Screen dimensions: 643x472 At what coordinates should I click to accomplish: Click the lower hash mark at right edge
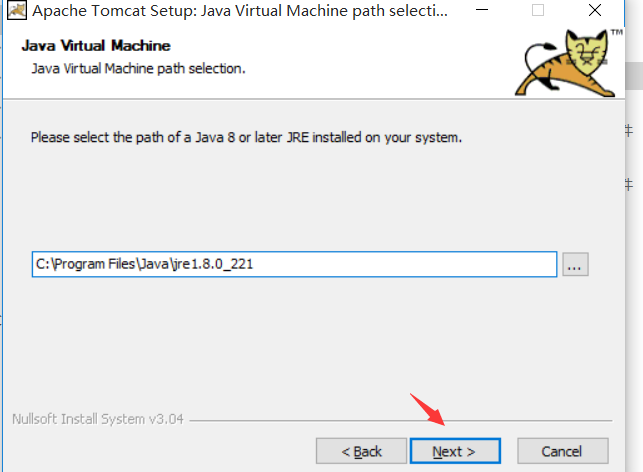click(x=629, y=185)
